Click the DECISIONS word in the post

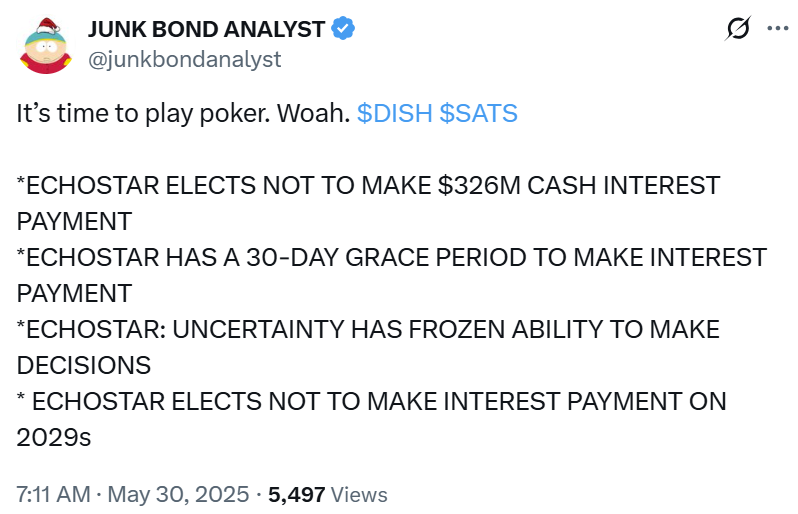84,365
